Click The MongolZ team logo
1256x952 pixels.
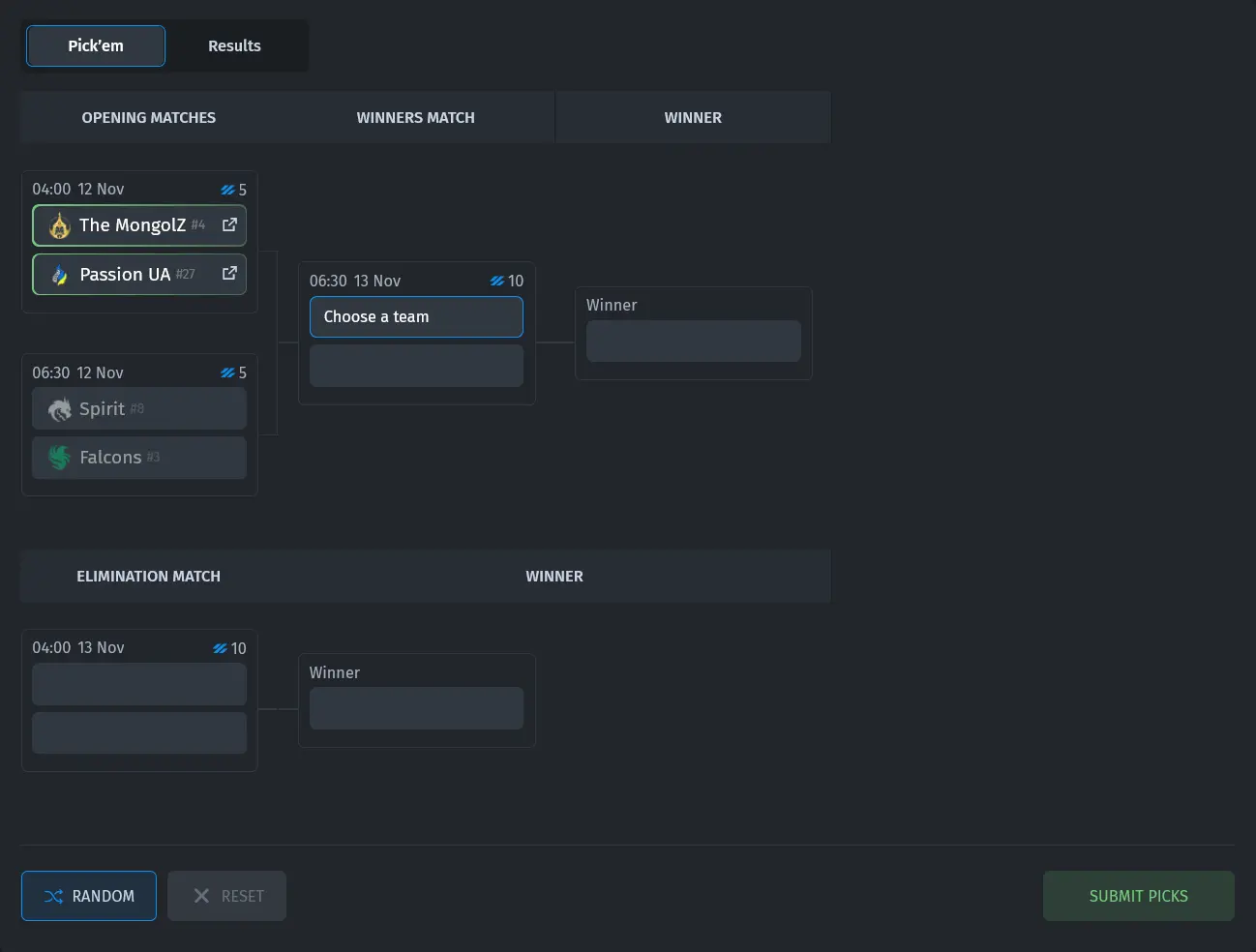click(60, 226)
